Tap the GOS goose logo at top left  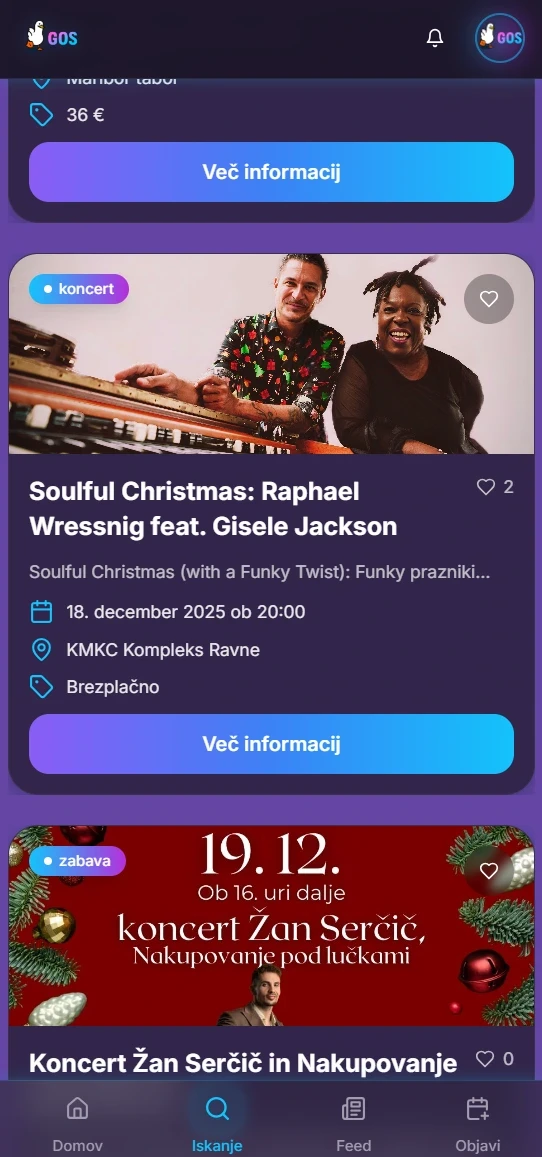point(52,36)
